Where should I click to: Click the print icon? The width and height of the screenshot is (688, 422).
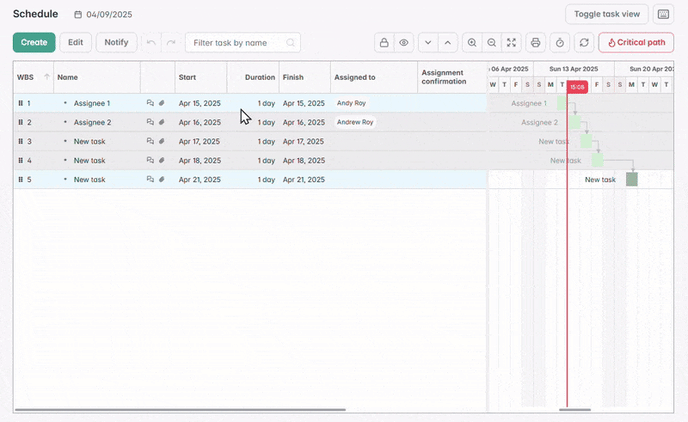click(x=535, y=43)
